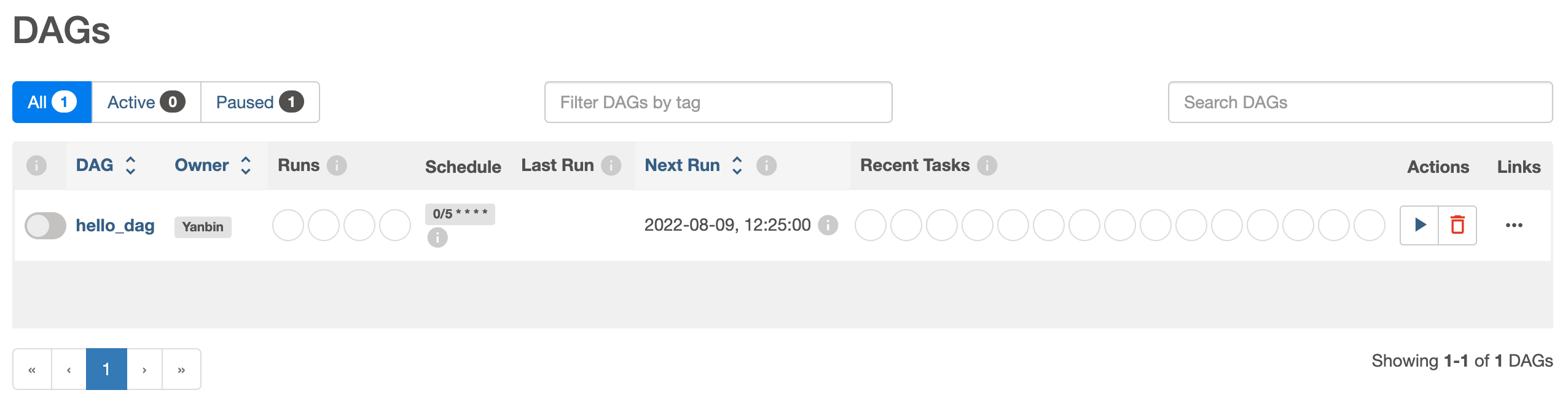Click the info icon beside Runs header
Screen dimensions: 1568x406
(x=337, y=165)
